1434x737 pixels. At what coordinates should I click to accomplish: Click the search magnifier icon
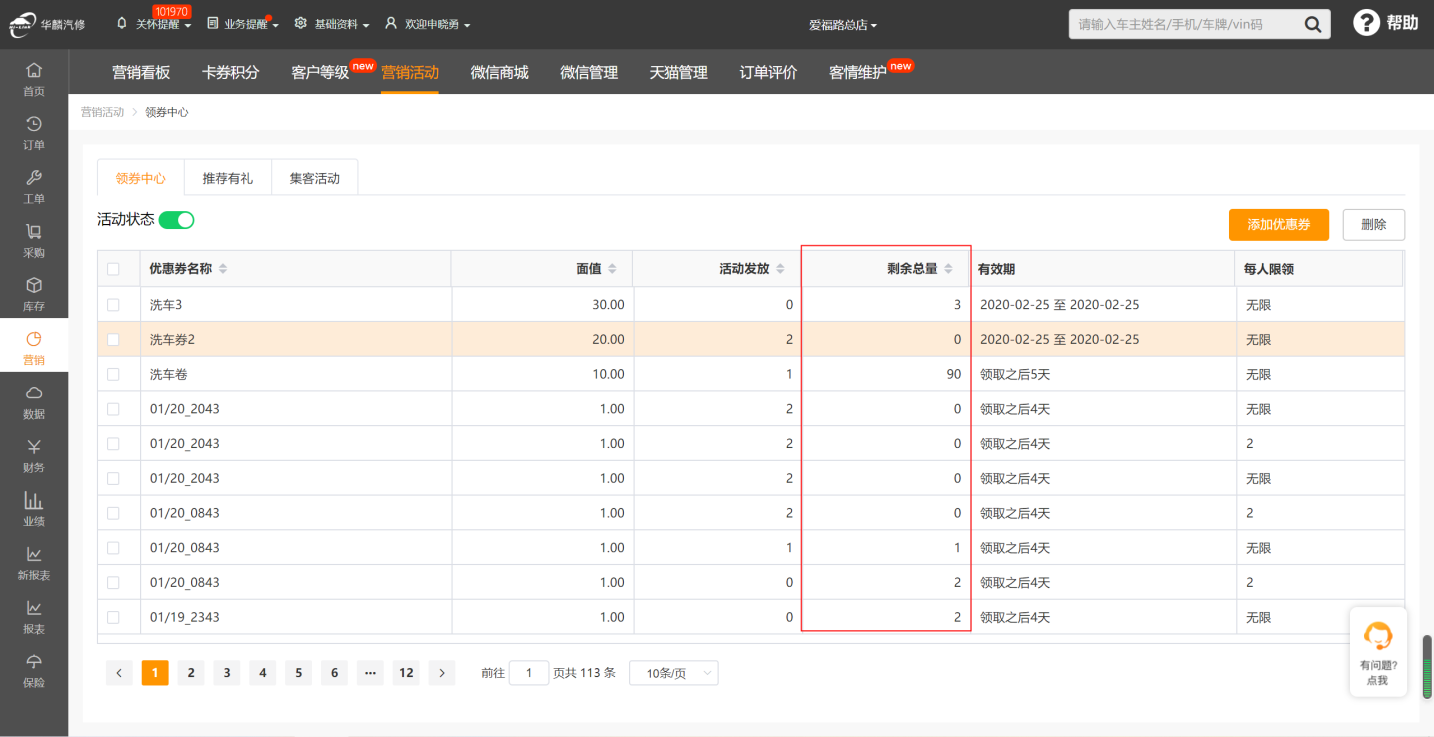tap(1313, 24)
